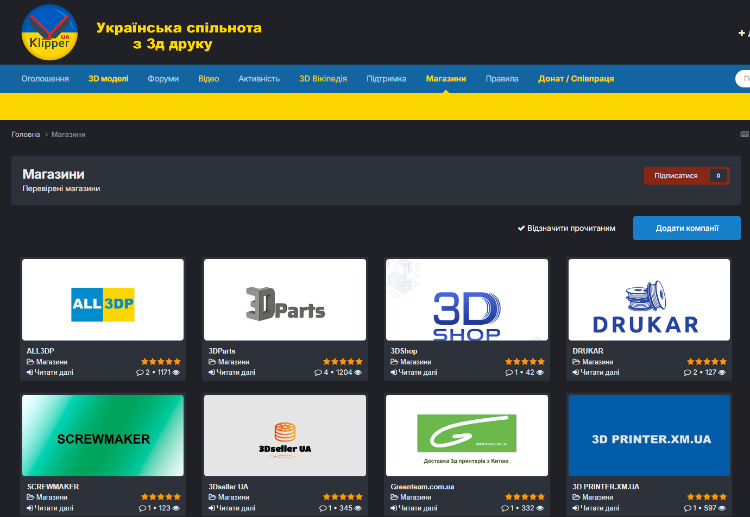750x517 pixels.
Task: Click Магазини category under 3DShop
Action: pyautogui.click(x=416, y=362)
